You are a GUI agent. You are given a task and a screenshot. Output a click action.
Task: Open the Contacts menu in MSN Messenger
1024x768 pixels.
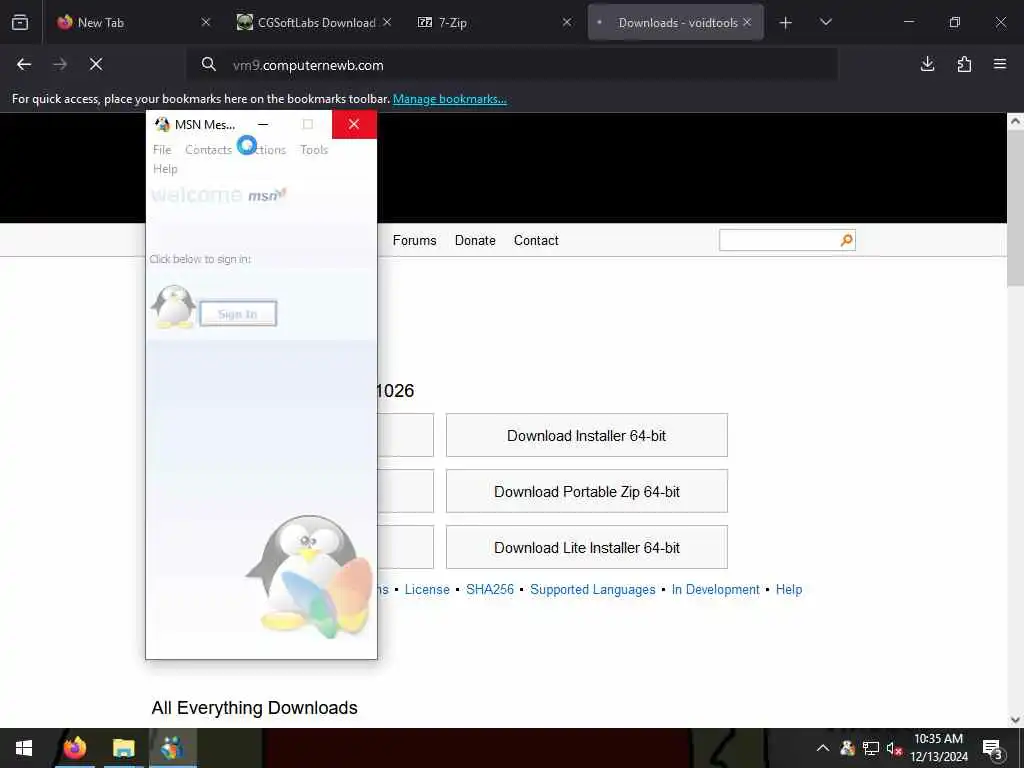point(208,150)
